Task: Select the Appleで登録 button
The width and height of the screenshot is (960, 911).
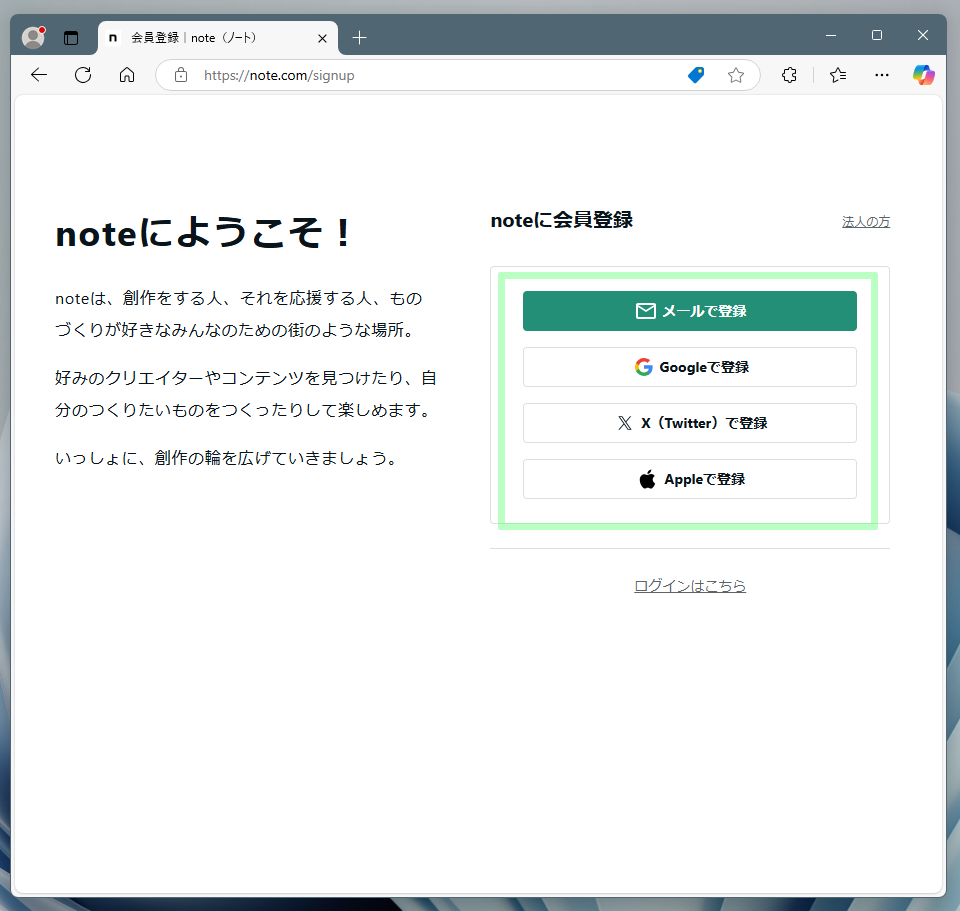Action: pos(689,479)
